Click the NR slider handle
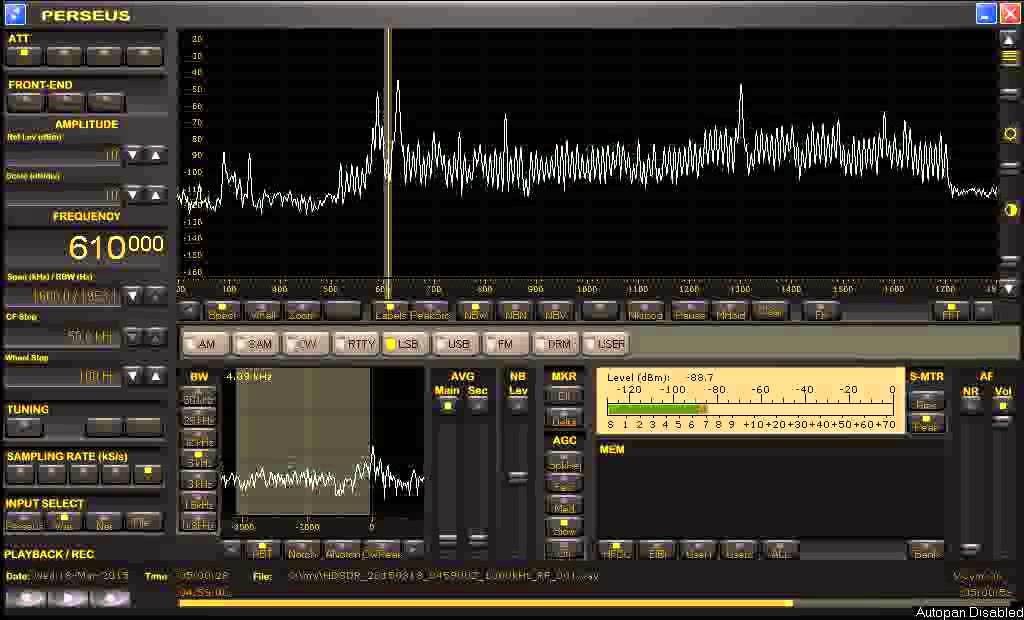The width and height of the screenshot is (1024, 620). 970,547
